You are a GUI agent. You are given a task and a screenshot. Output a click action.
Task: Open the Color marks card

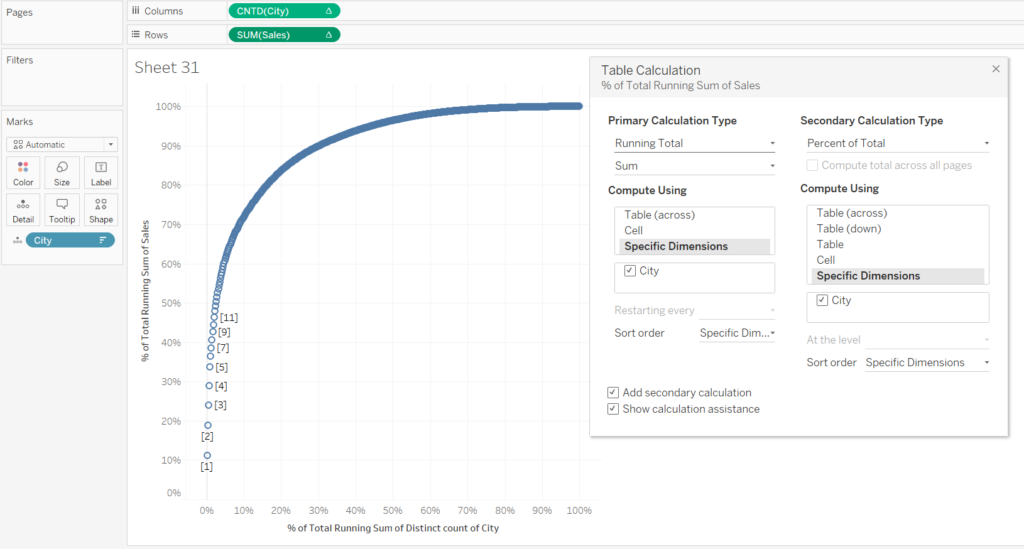point(23,172)
